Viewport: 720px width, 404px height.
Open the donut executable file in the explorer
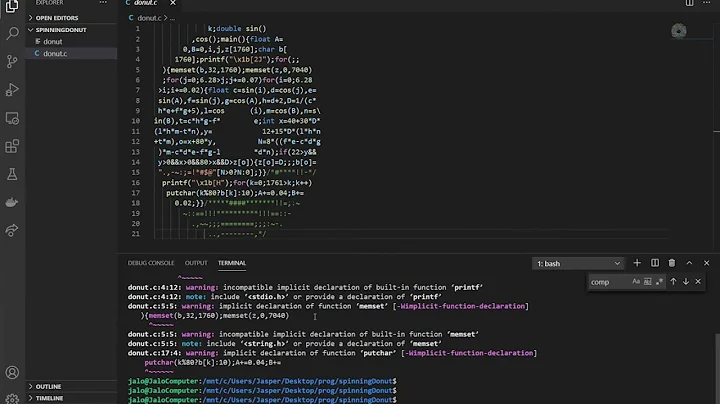[71, 42]
